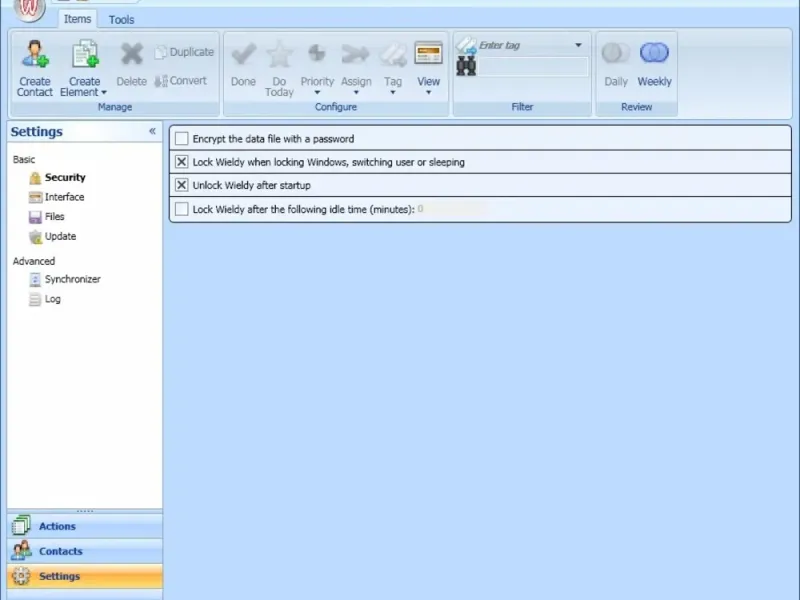Switch to Contacts navigation pane
The image size is (800, 600).
click(85, 551)
